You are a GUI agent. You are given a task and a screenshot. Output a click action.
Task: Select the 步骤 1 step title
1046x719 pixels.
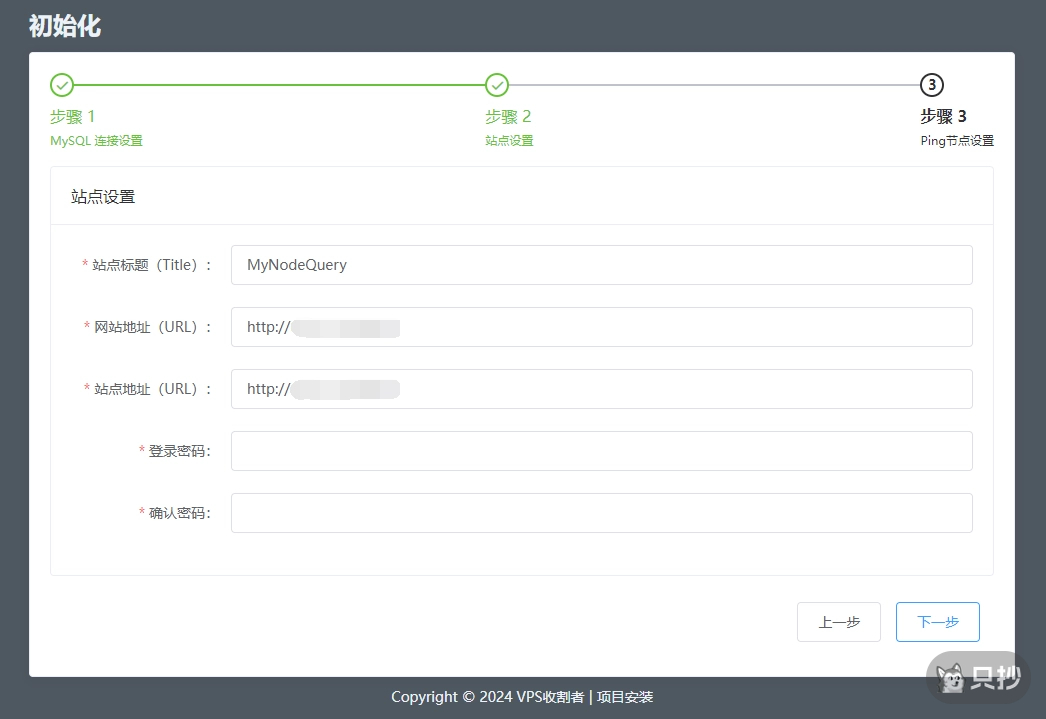click(x=73, y=116)
